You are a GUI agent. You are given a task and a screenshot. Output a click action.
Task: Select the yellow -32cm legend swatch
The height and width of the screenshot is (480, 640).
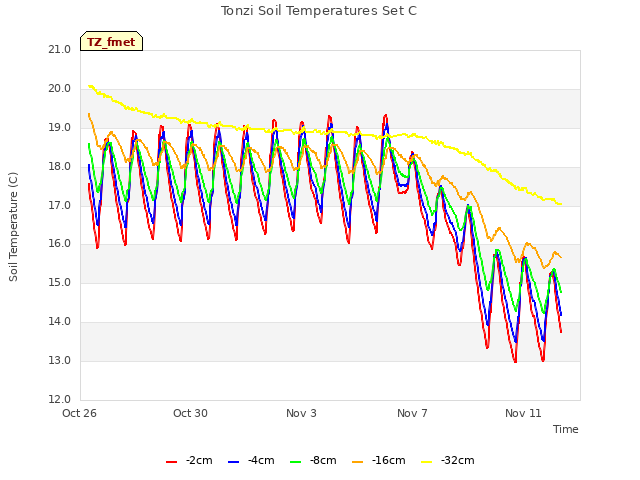[427, 462]
